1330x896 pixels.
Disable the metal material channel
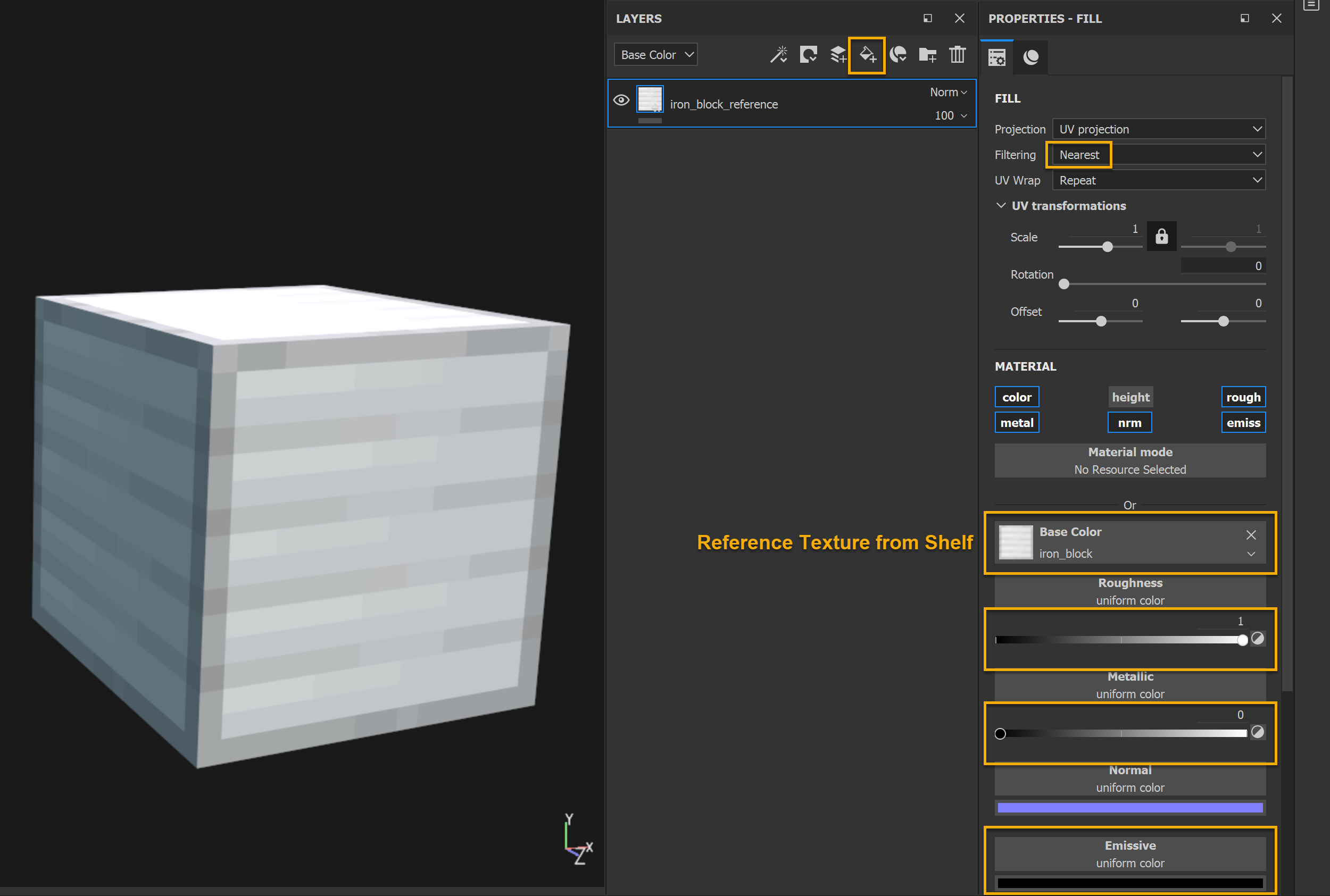coord(1017,423)
